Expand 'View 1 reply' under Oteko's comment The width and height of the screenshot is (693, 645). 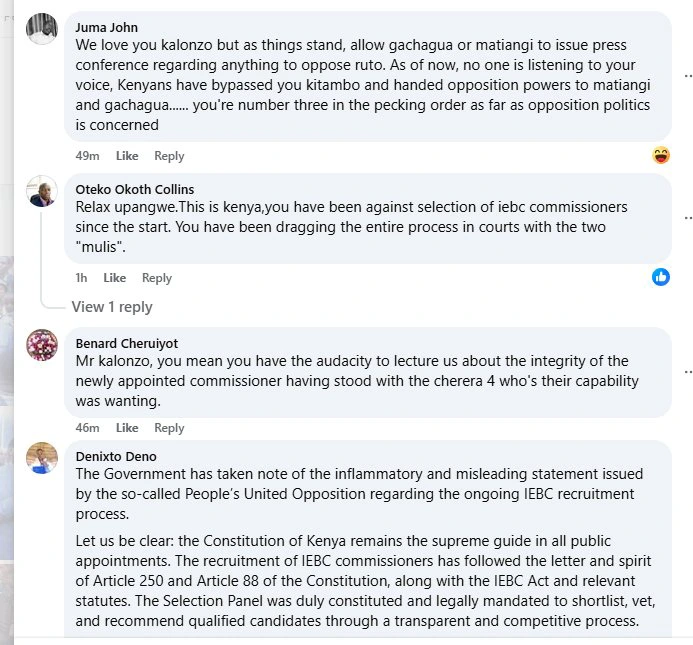(x=112, y=307)
